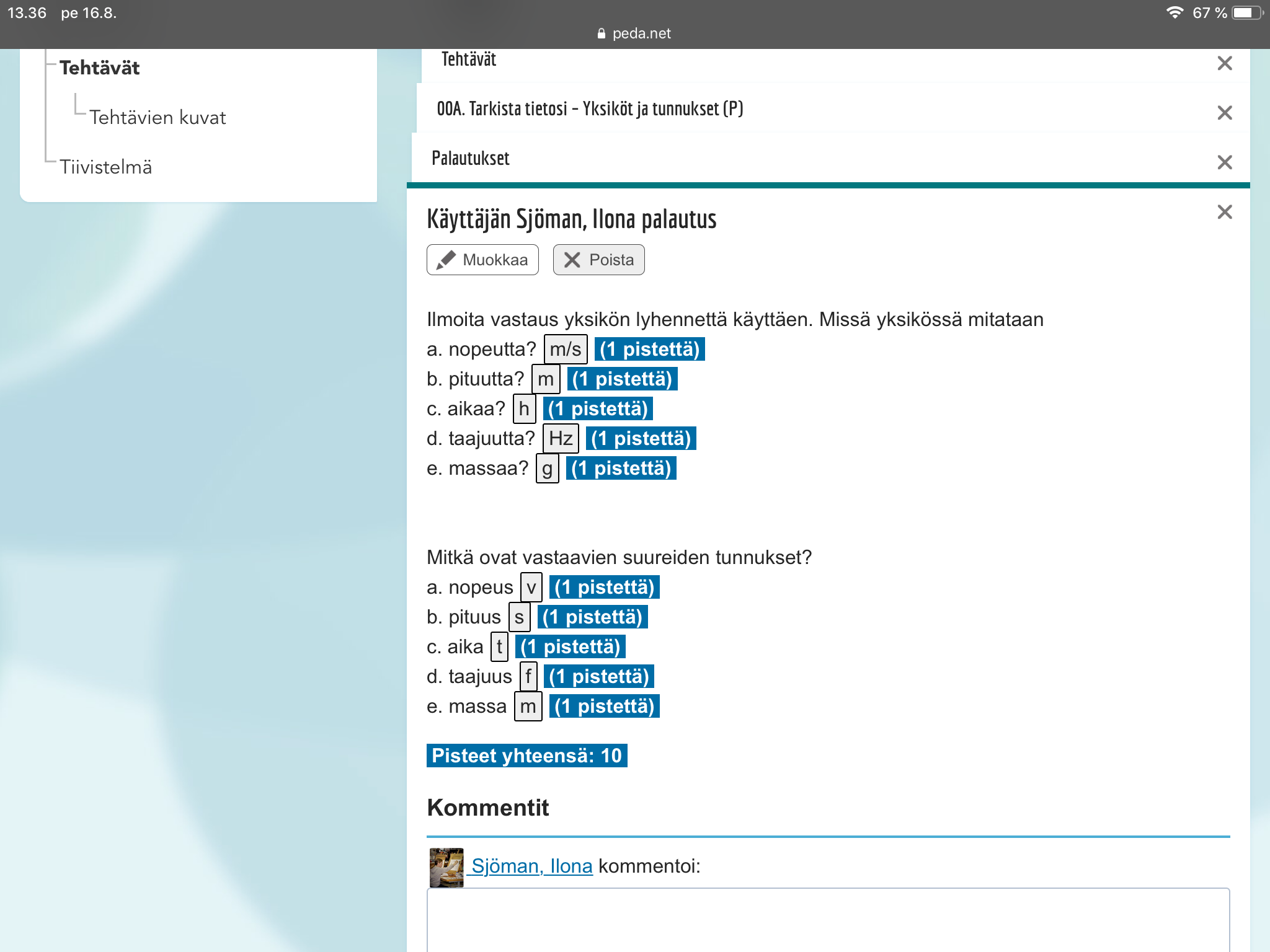The height and width of the screenshot is (952, 1270).
Task: Open Sjöman, Ilona profile link
Action: [531, 866]
